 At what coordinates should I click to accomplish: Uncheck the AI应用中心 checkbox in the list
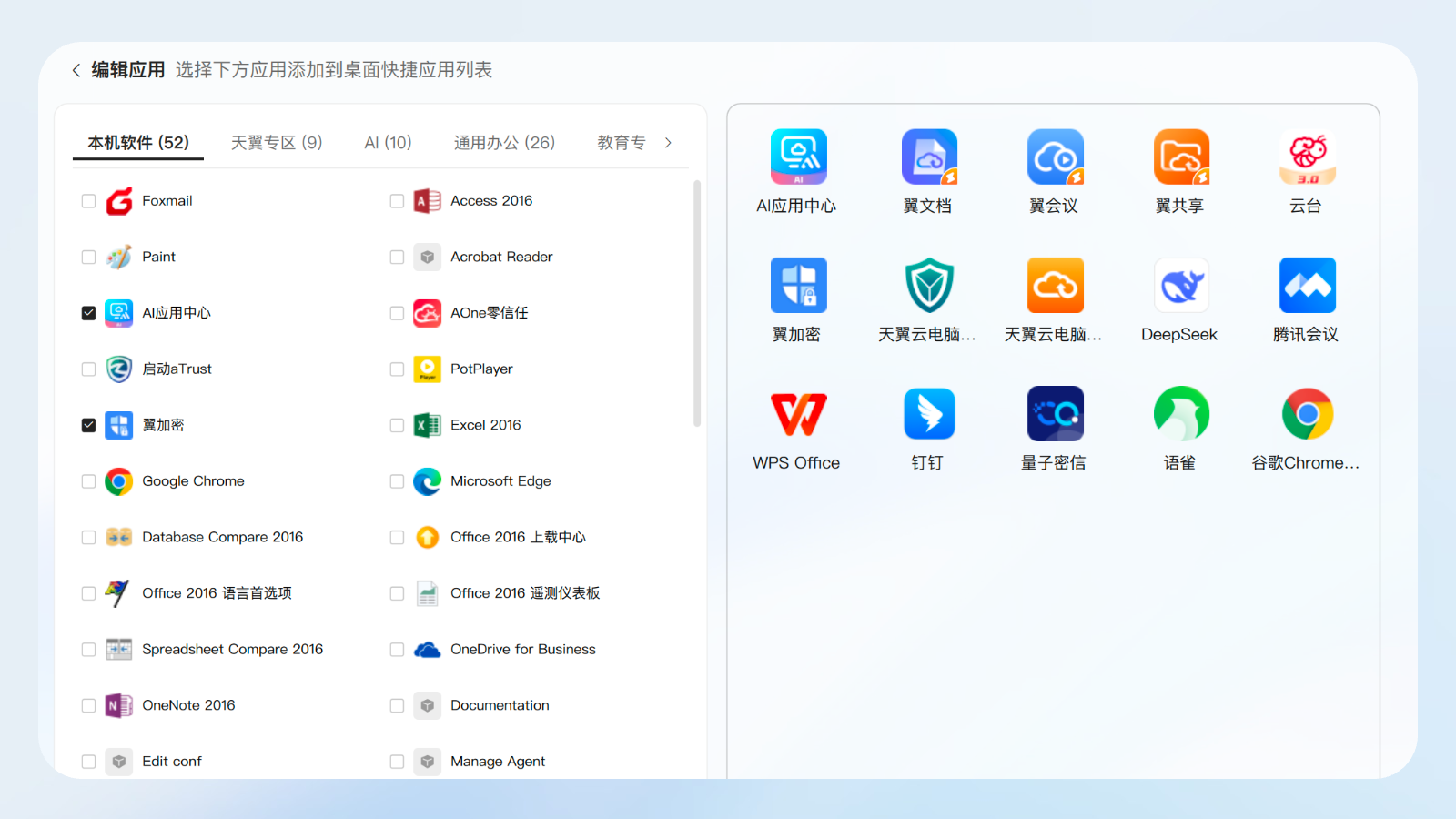click(88, 313)
